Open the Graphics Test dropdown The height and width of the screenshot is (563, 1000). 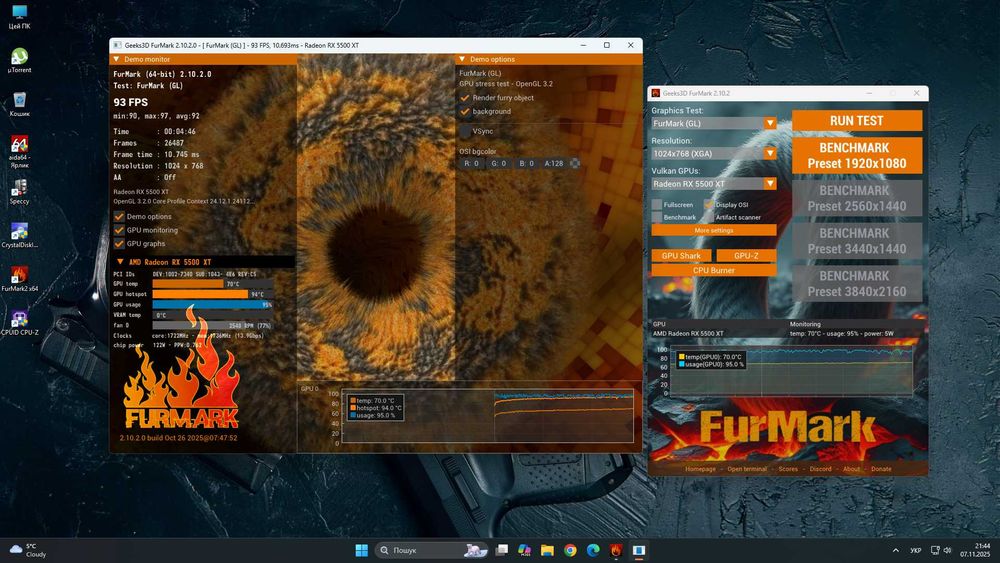[714, 123]
